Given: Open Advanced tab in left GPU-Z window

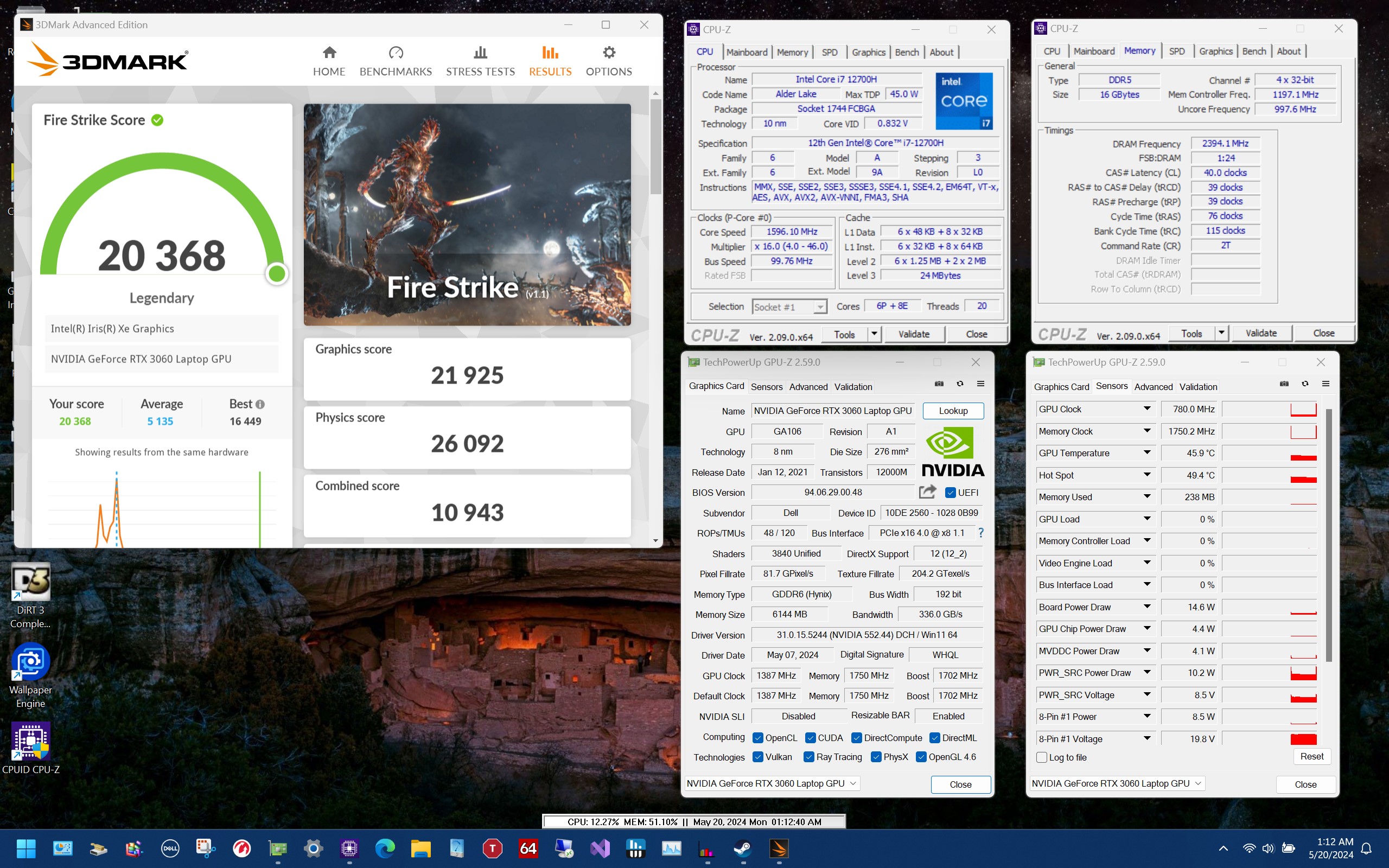Looking at the screenshot, I should point(808,386).
